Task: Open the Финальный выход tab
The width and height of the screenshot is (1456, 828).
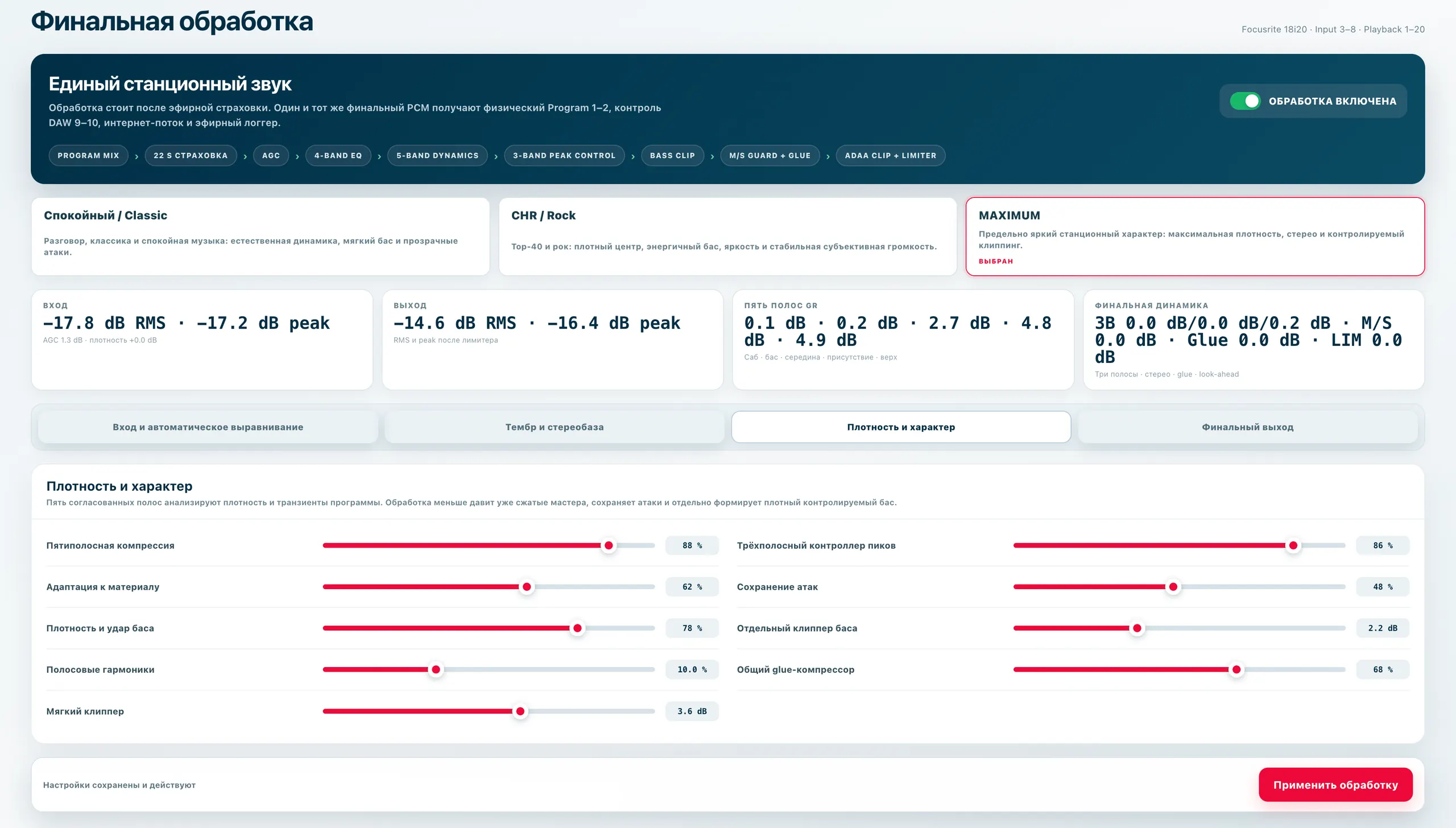Action: tap(1247, 427)
